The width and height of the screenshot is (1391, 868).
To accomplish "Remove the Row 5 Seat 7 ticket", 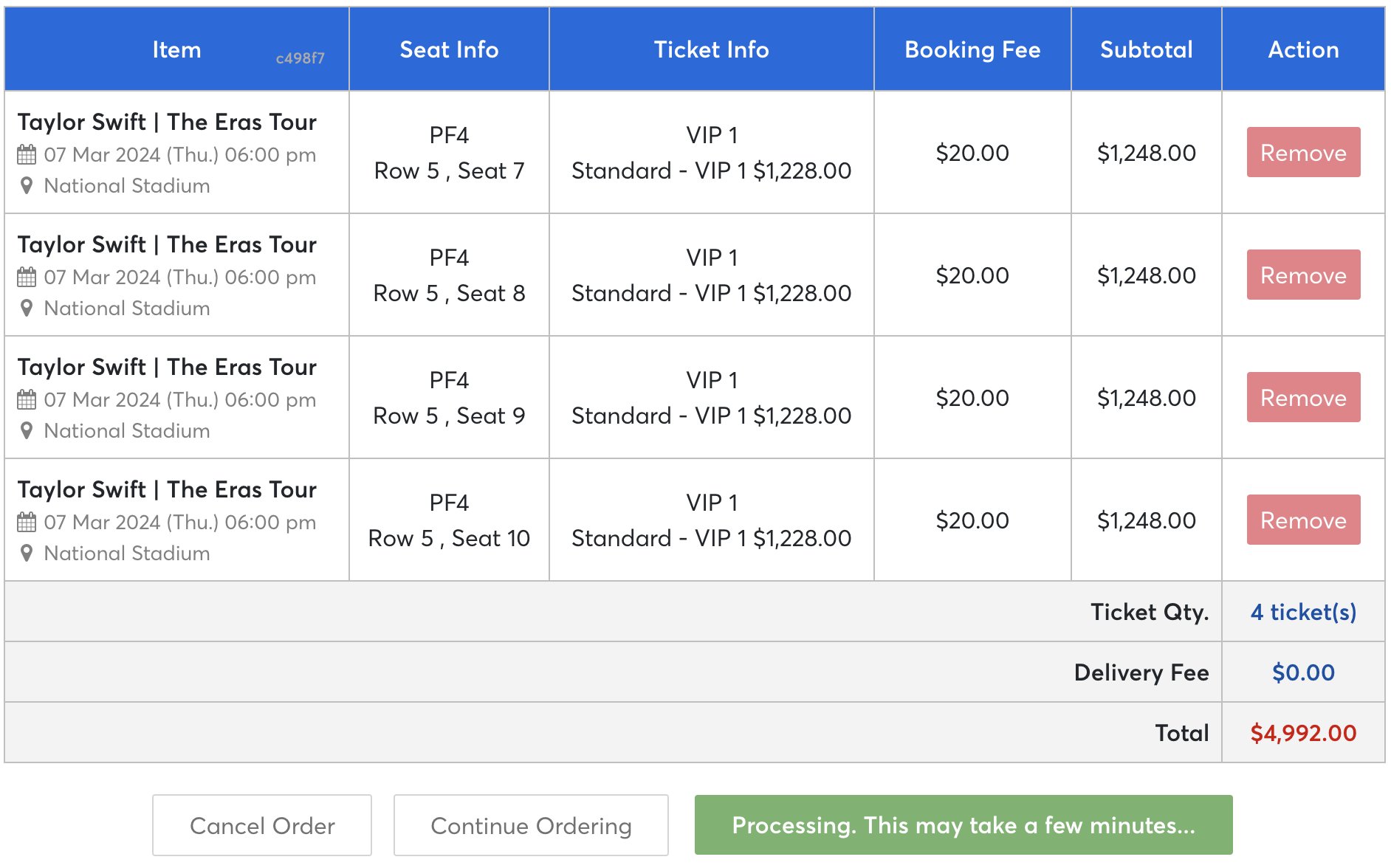I will click(x=1303, y=153).
